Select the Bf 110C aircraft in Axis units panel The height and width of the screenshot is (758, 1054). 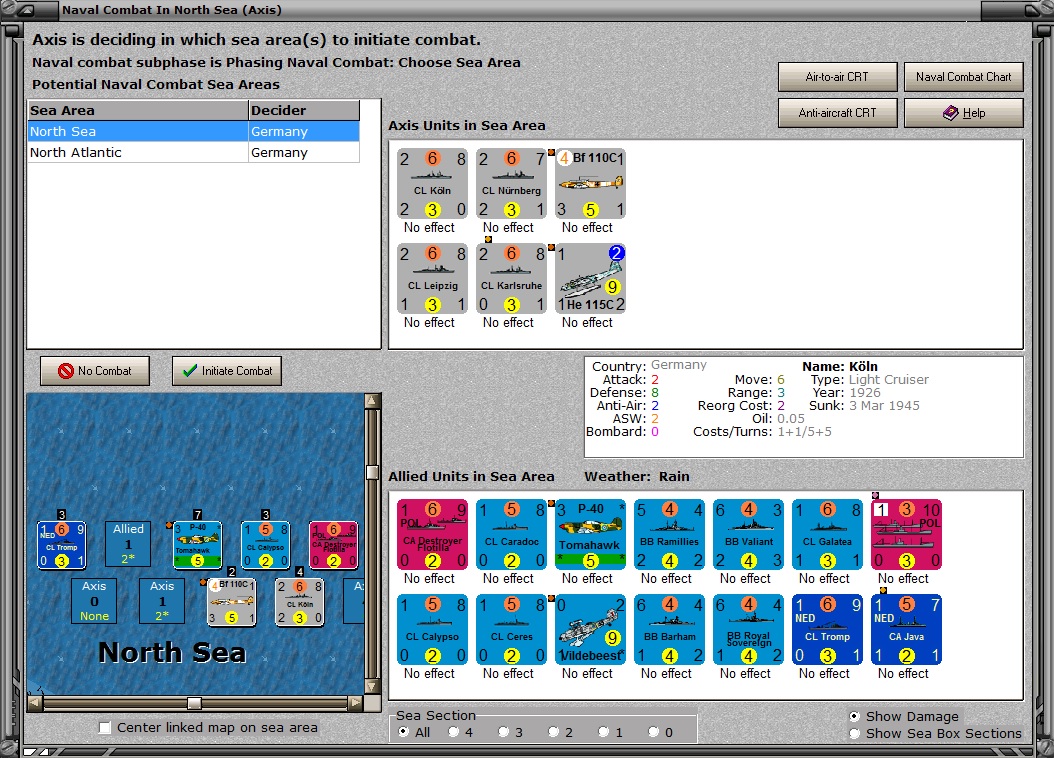(x=590, y=184)
